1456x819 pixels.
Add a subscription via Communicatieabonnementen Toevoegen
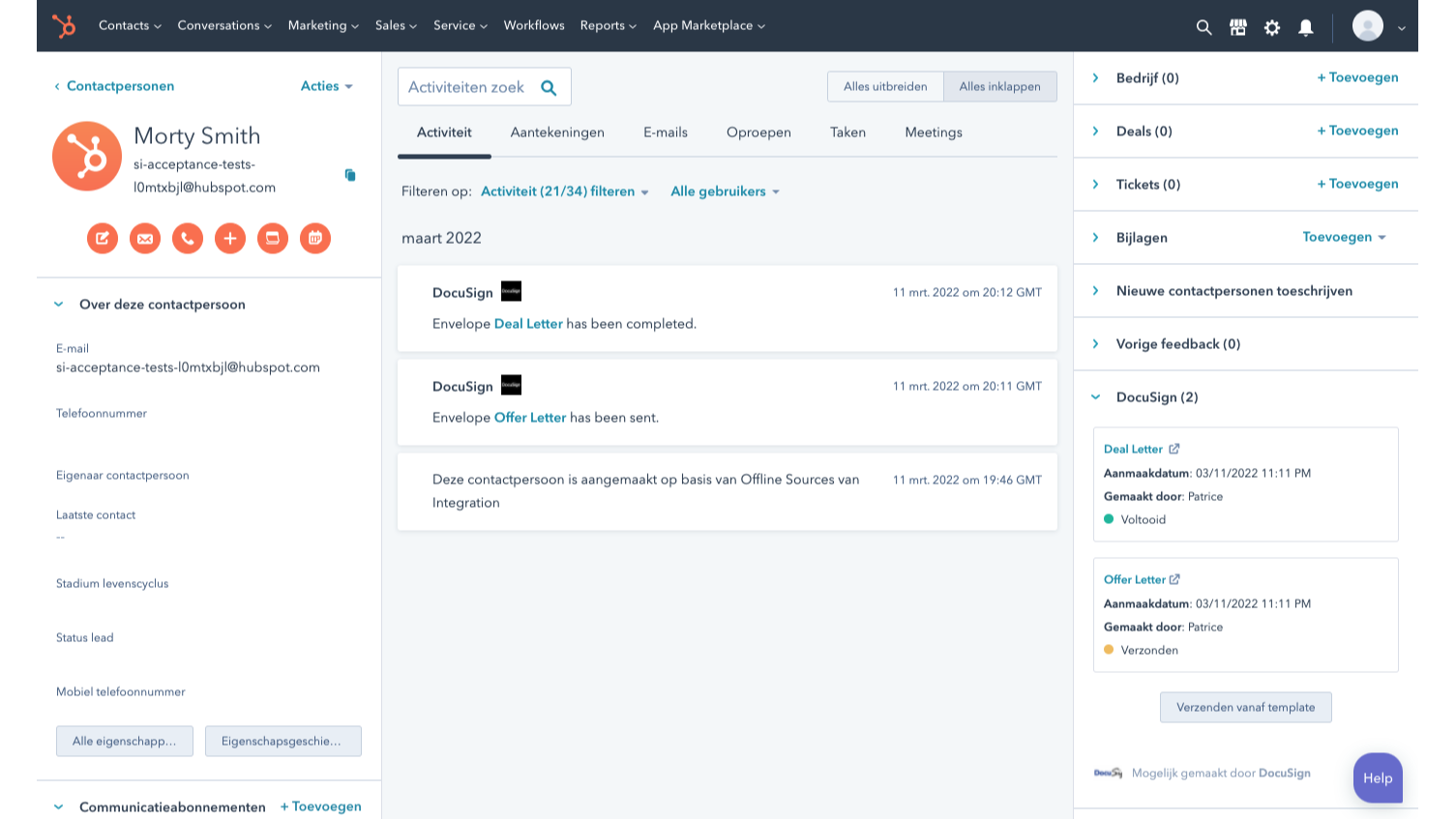click(321, 806)
